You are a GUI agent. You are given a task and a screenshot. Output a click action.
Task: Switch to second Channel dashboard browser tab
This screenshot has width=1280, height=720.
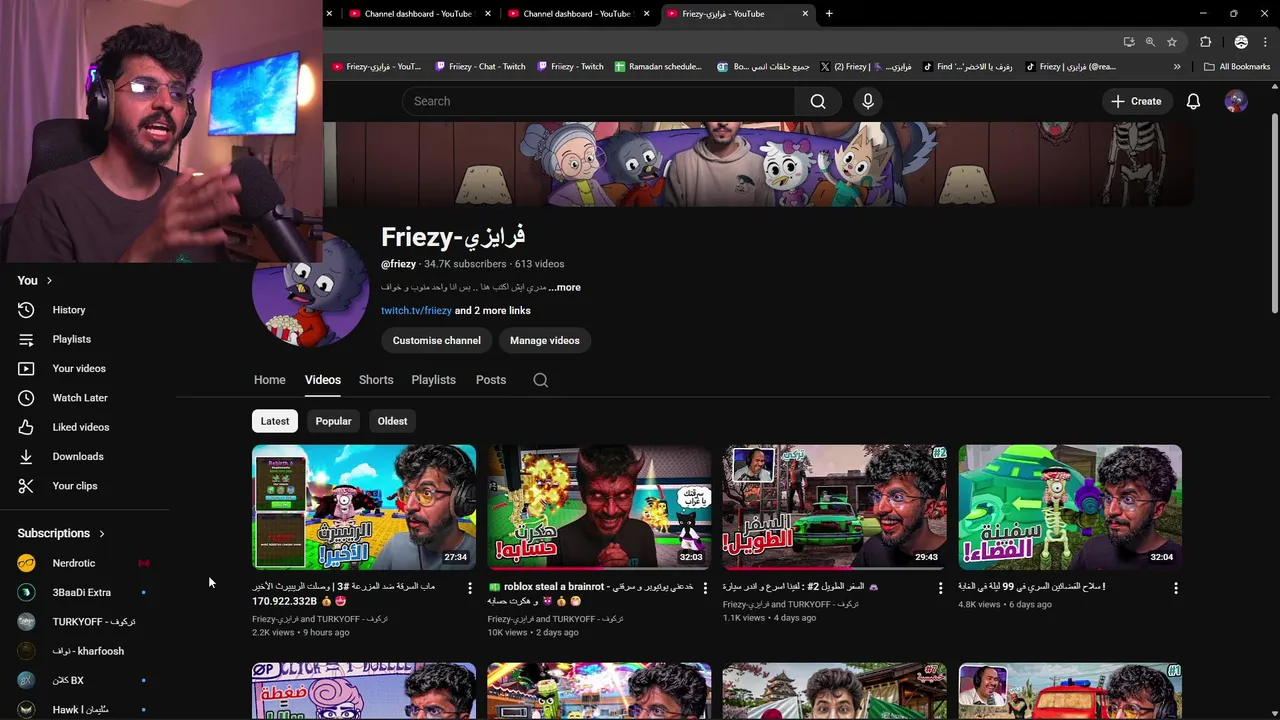(x=578, y=14)
